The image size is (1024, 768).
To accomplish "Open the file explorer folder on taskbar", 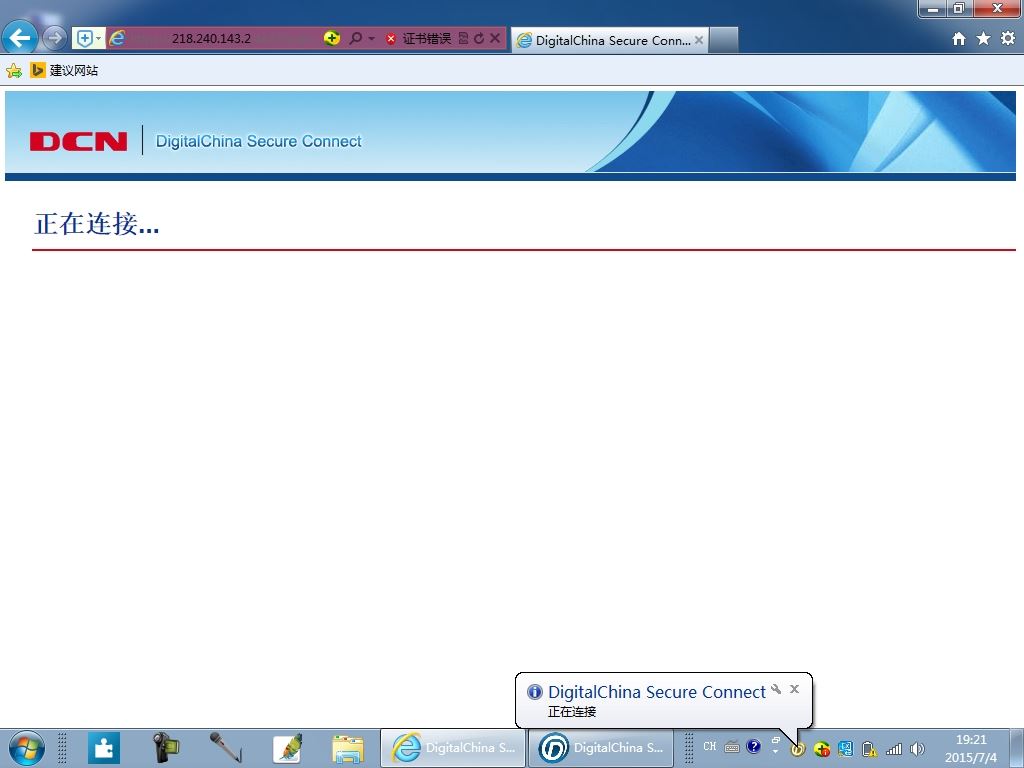I will click(x=348, y=748).
